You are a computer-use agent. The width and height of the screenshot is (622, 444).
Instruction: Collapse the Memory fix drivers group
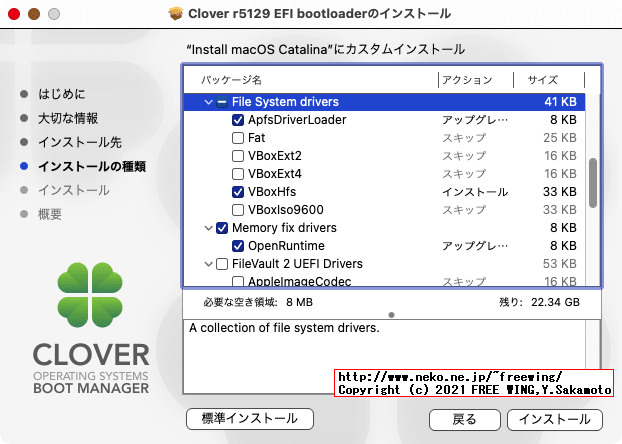tap(208, 228)
